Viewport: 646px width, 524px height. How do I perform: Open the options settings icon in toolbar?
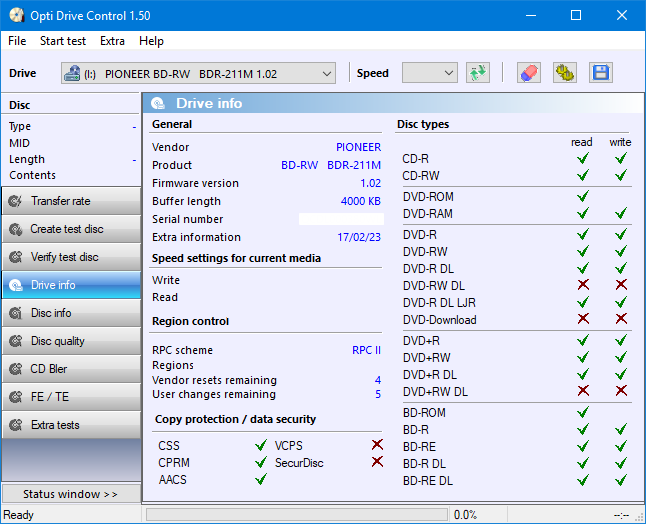pos(564,73)
